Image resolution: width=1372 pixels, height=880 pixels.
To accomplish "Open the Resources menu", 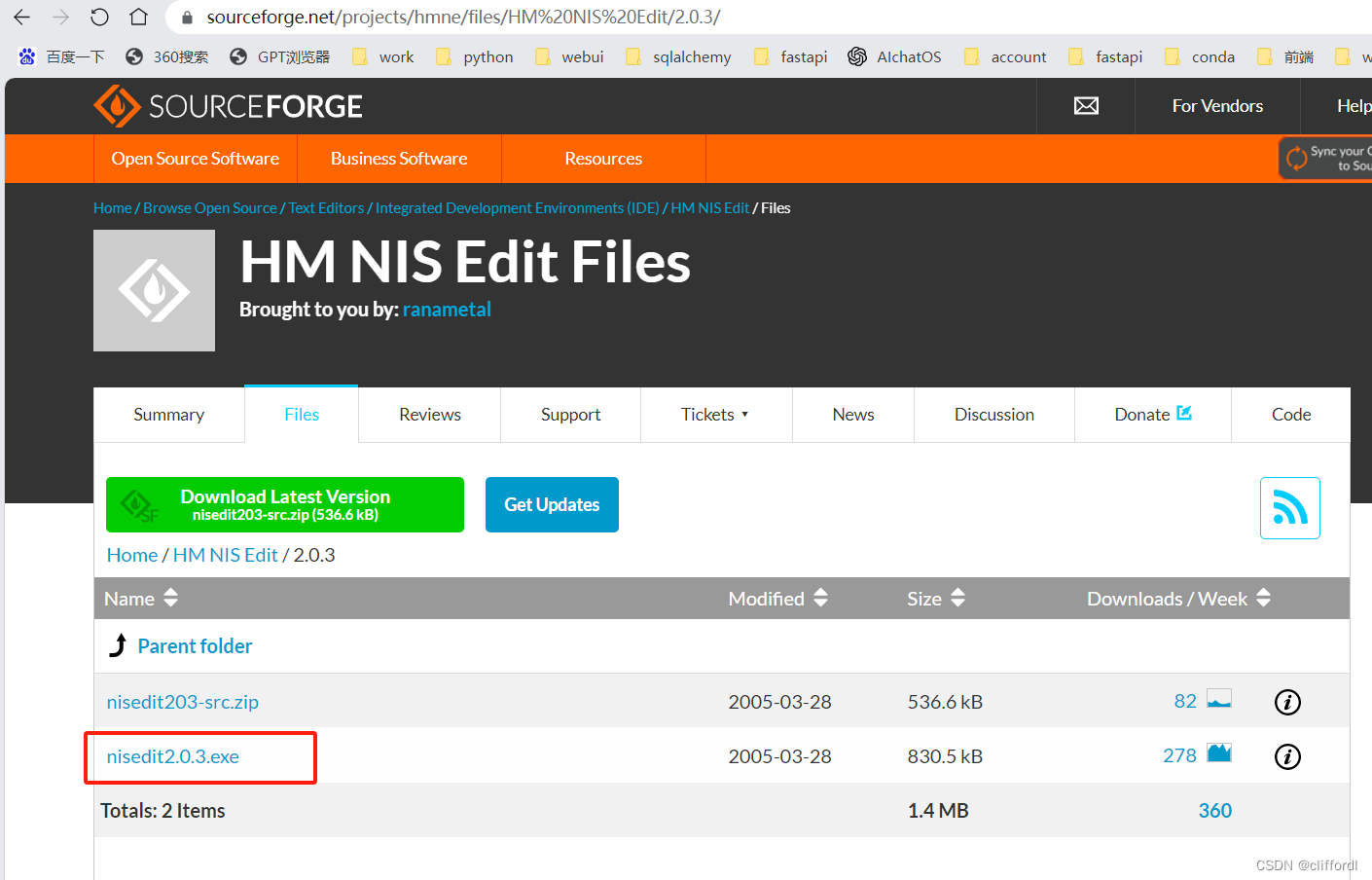I will point(603,159).
